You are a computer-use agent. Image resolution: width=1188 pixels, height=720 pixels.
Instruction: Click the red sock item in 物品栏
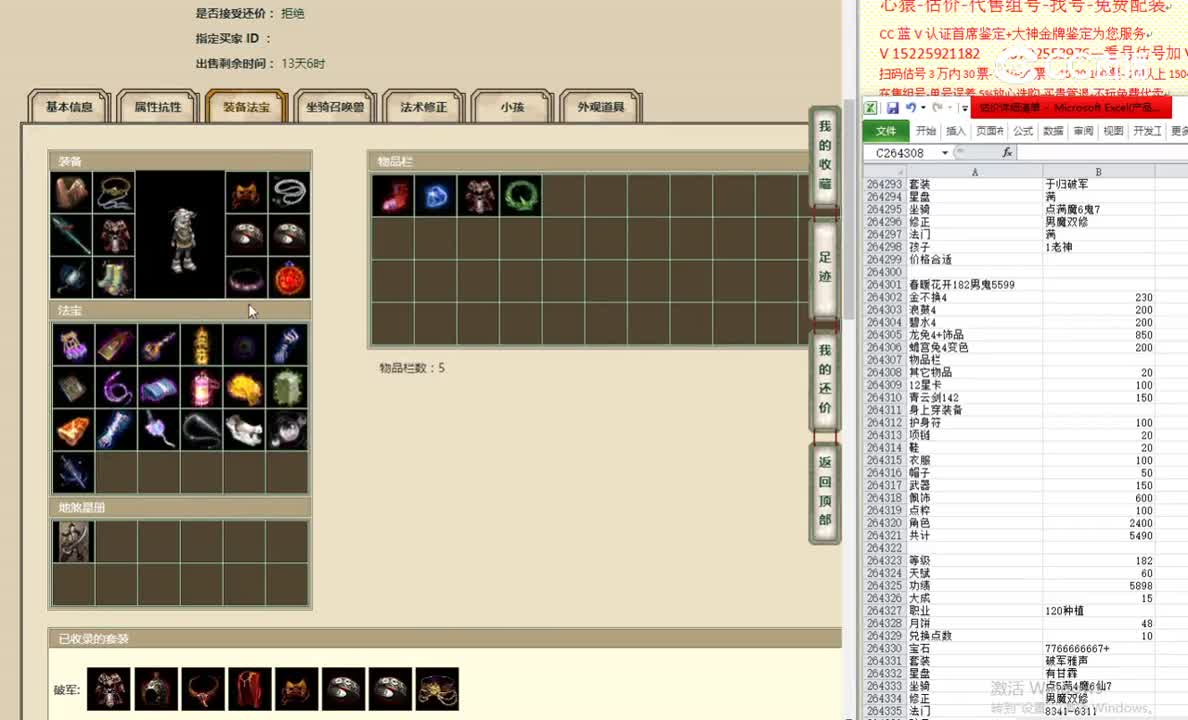(392, 196)
